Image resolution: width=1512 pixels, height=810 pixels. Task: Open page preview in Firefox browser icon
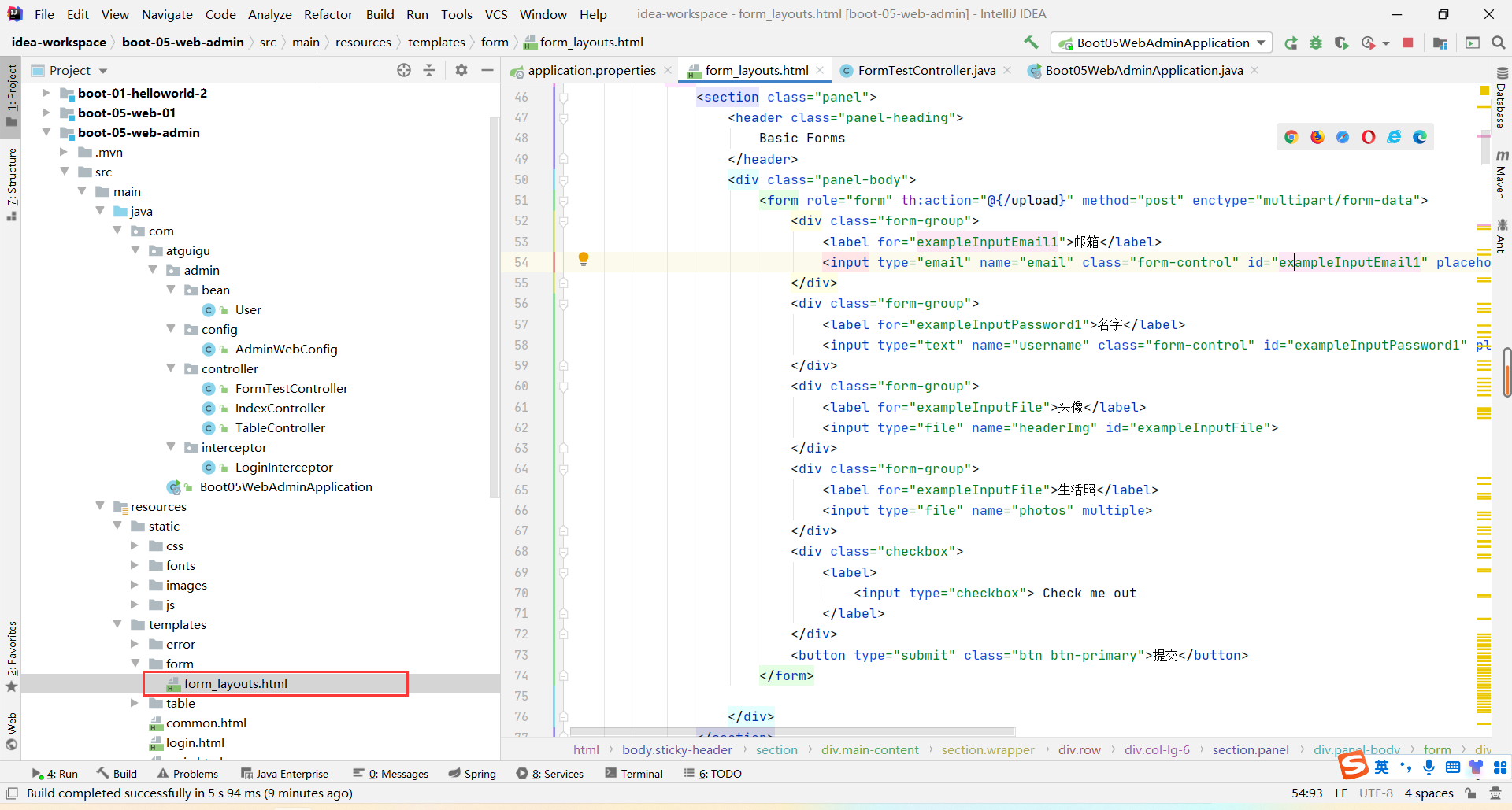(1317, 137)
